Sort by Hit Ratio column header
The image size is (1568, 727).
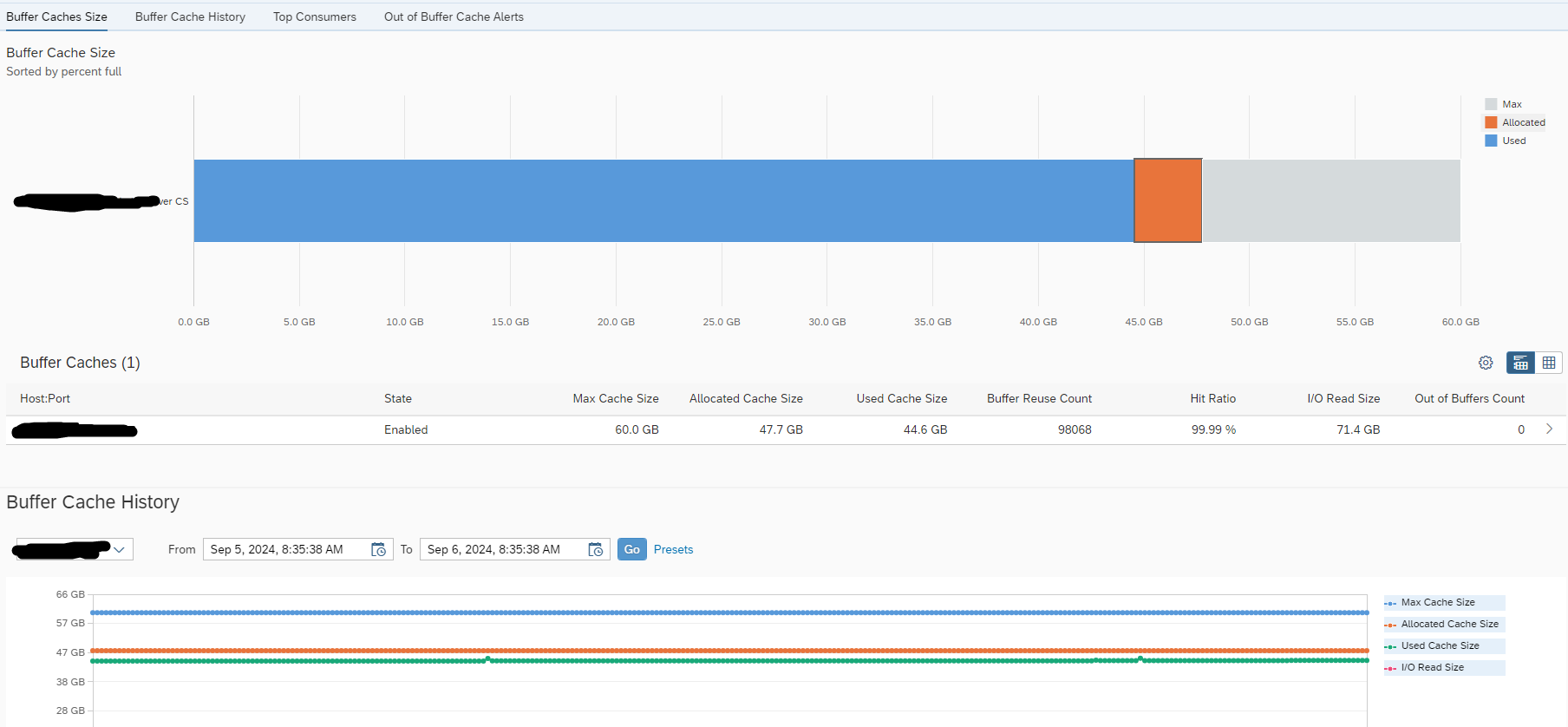[1212, 398]
